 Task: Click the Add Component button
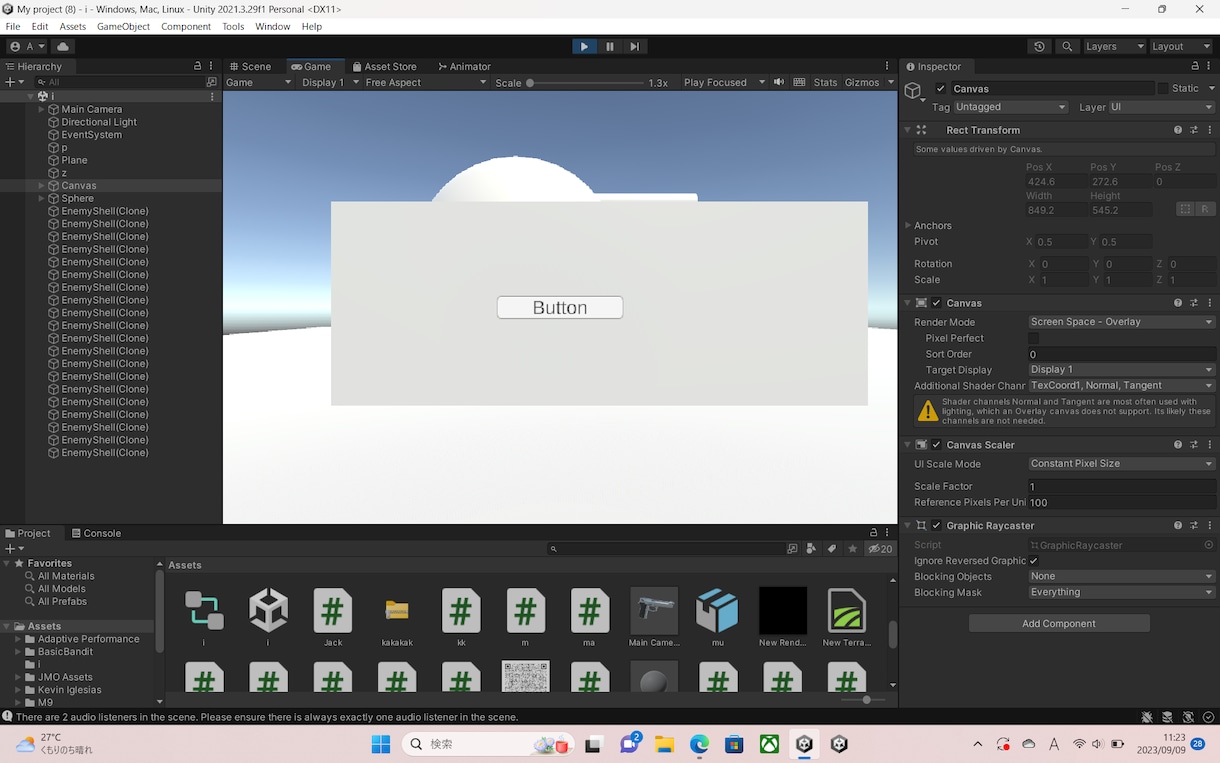[x=1059, y=624]
